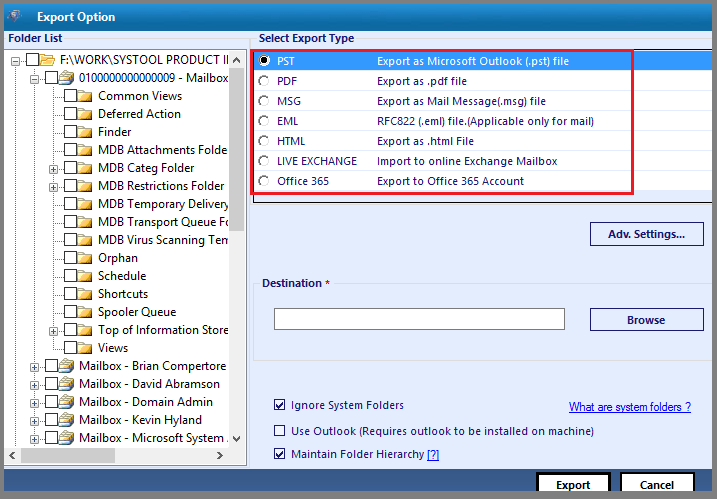The width and height of the screenshot is (717, 499).
Task: Enable the Use Outlook checkbox
Action: coord(279,431)
